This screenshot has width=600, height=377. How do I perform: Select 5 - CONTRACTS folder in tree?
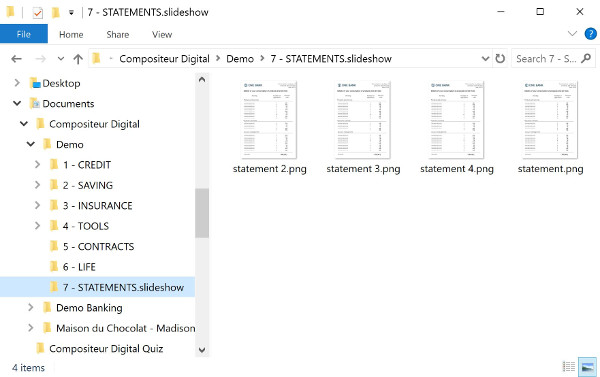point(98,246)
